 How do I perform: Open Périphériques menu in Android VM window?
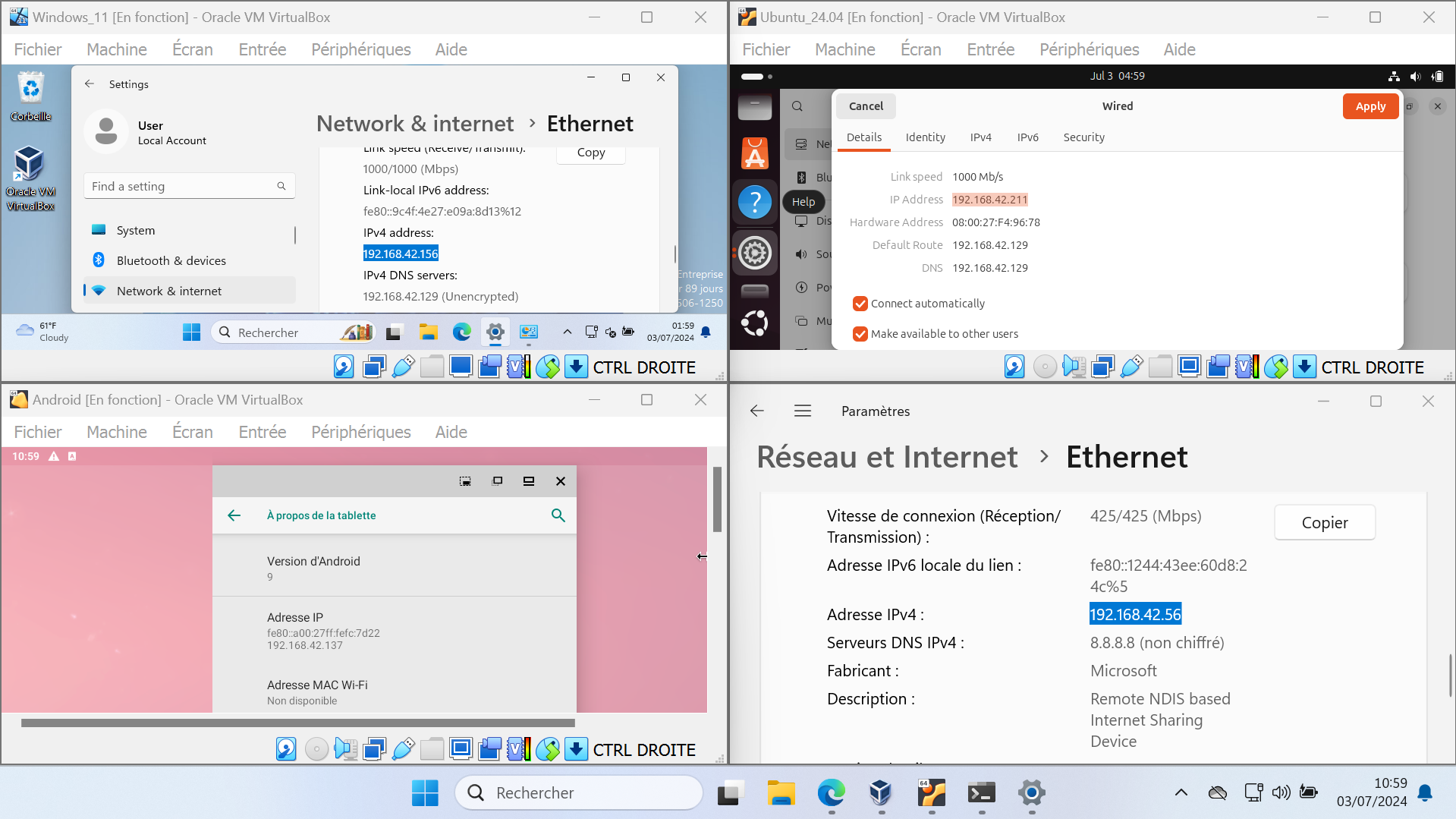click(361, 433)
